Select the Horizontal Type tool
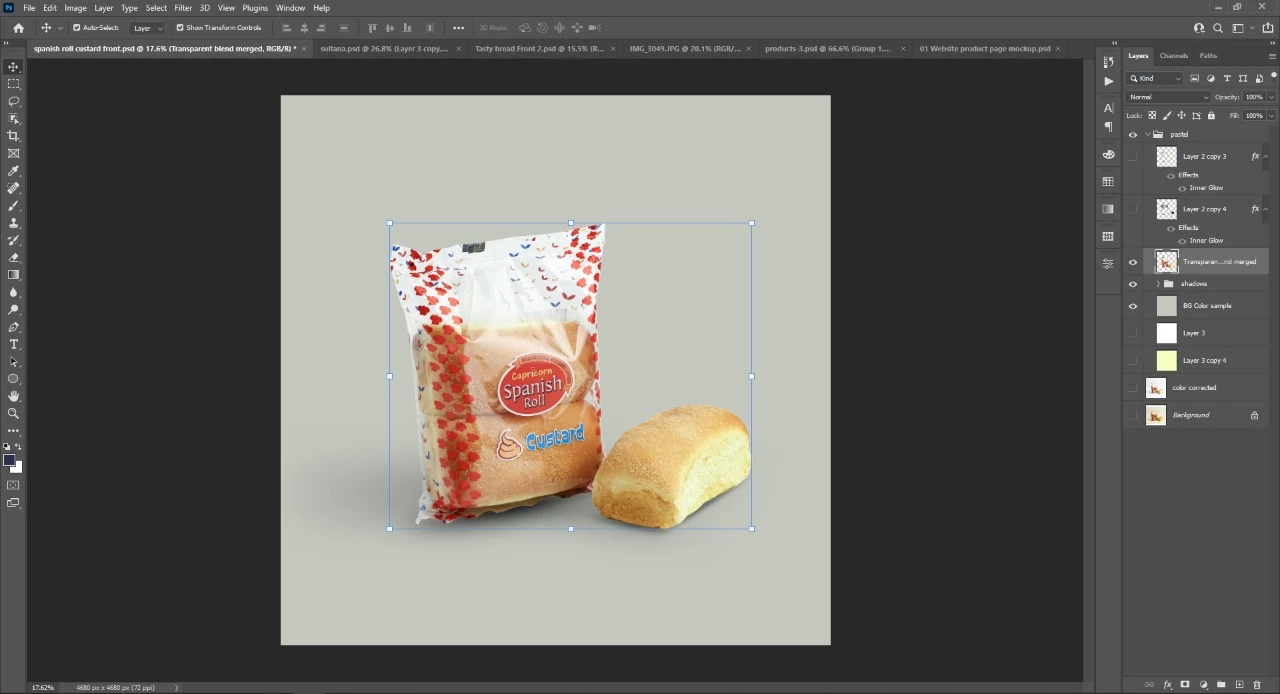The image size is (1280, 694). (13, 344)
